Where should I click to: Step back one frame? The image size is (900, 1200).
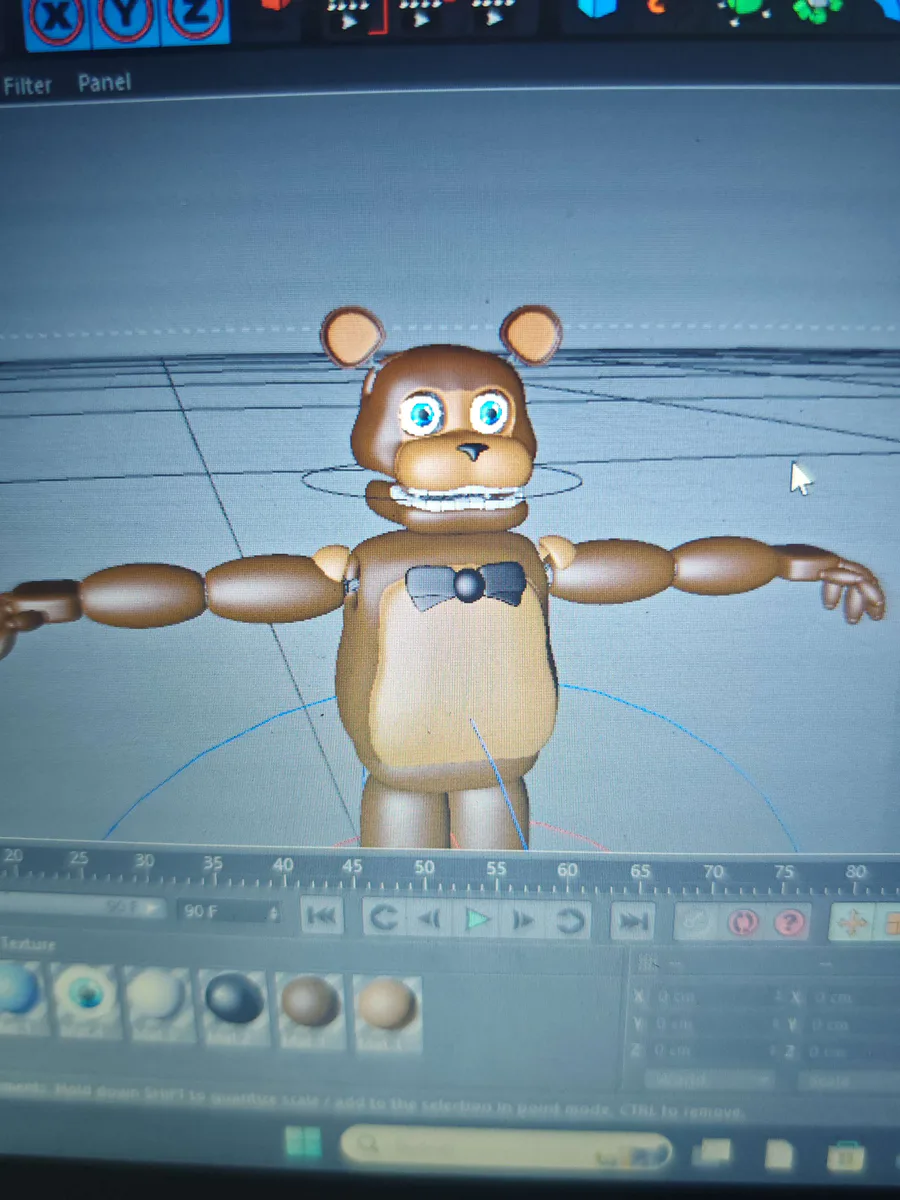point(430,918)
